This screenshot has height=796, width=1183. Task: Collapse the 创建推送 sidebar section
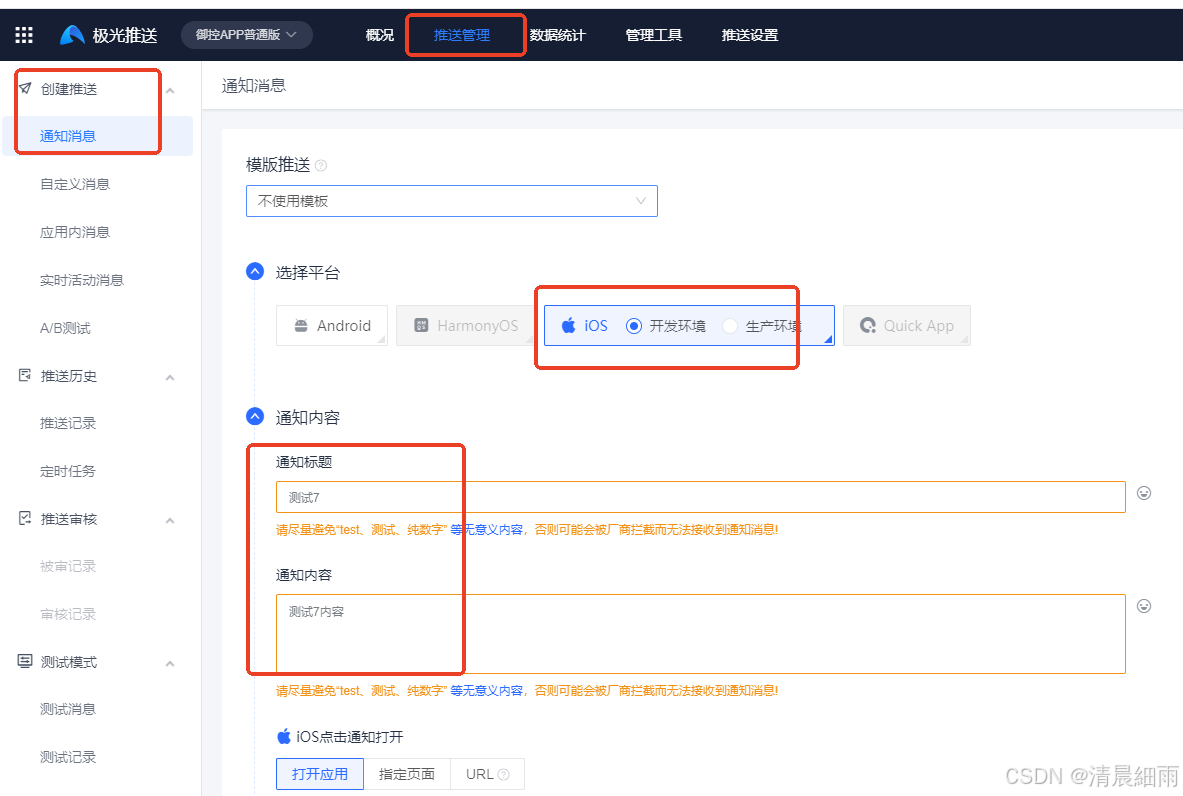tap(171, 91)
